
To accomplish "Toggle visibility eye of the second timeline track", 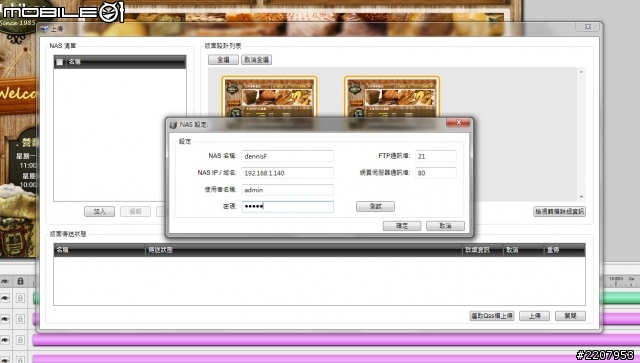I will (5, 319).
